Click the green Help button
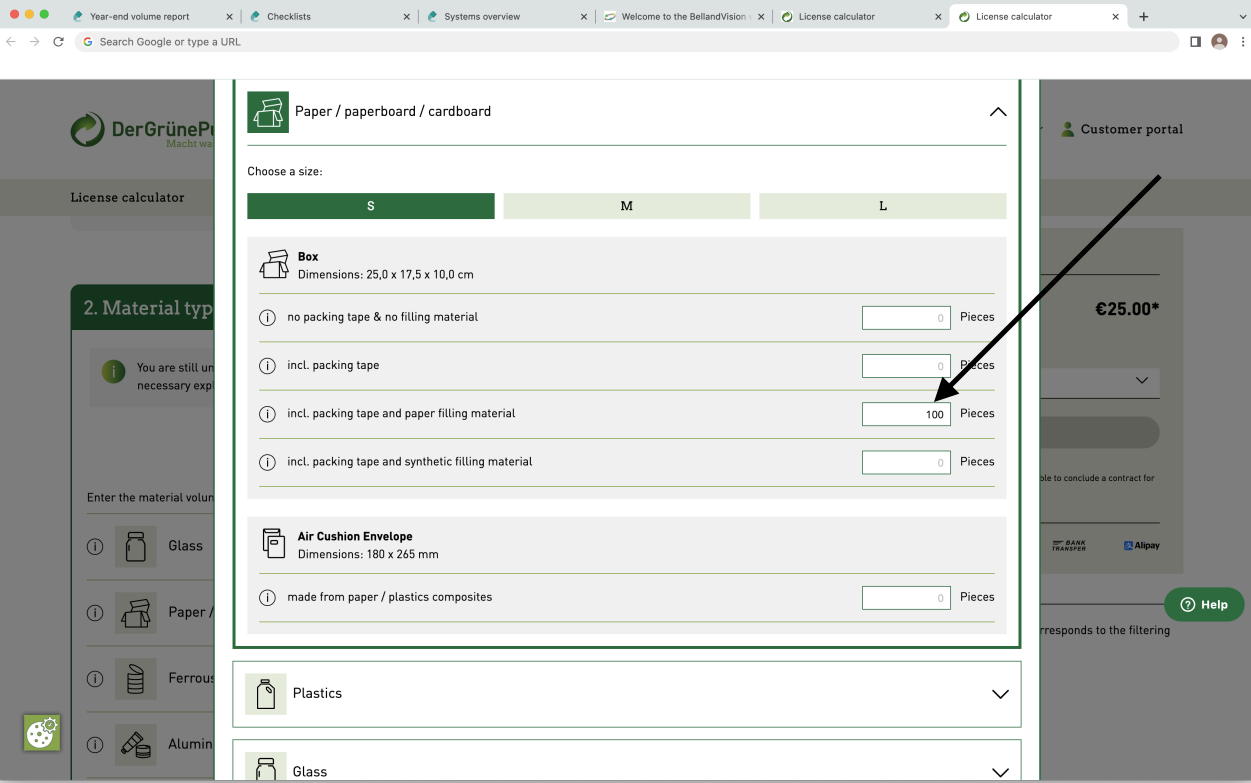This screenshot has width=1251, height=783. pos(1203,604)
